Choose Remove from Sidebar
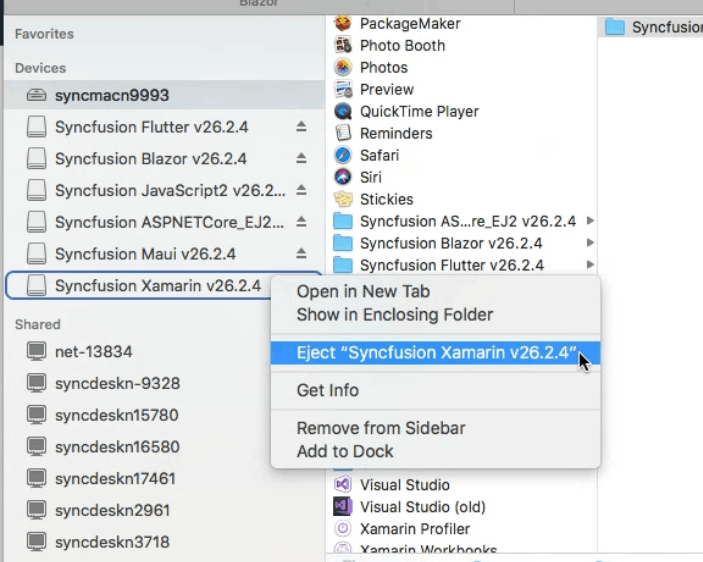 tap(435, 428)
